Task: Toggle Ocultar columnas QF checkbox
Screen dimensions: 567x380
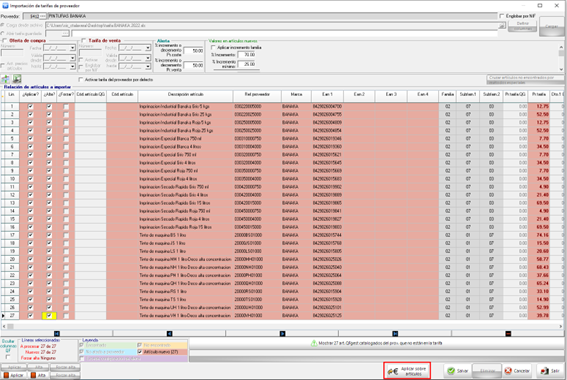Action: pos(8,357)
